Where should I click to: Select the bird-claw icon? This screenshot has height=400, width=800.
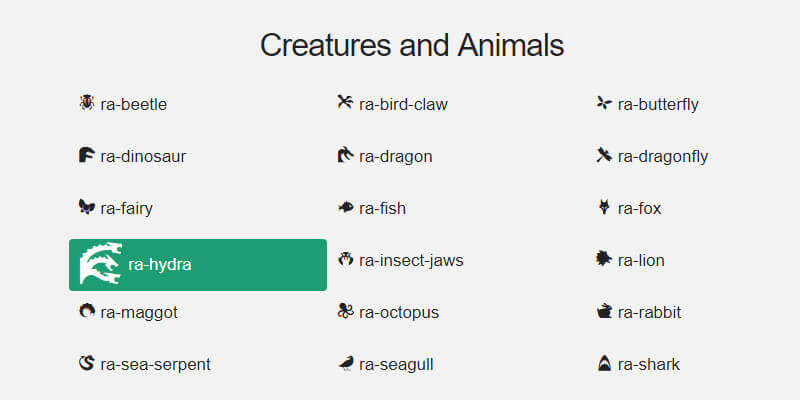point(345,103)
